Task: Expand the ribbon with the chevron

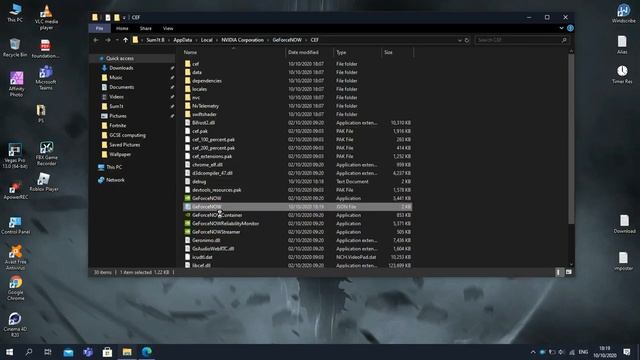Action: coord(561,28)
